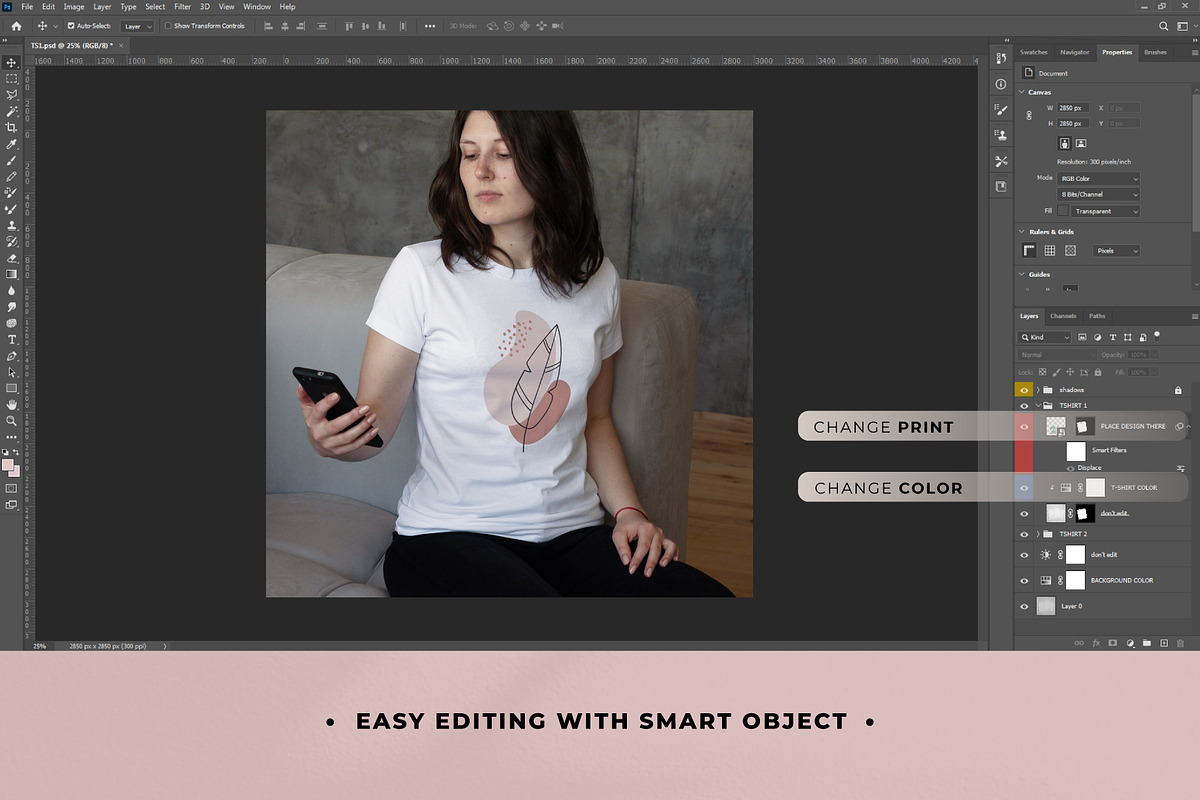Click the show grid button
The width and height of the screenshot is (1200, 800).
point(1050,251)
